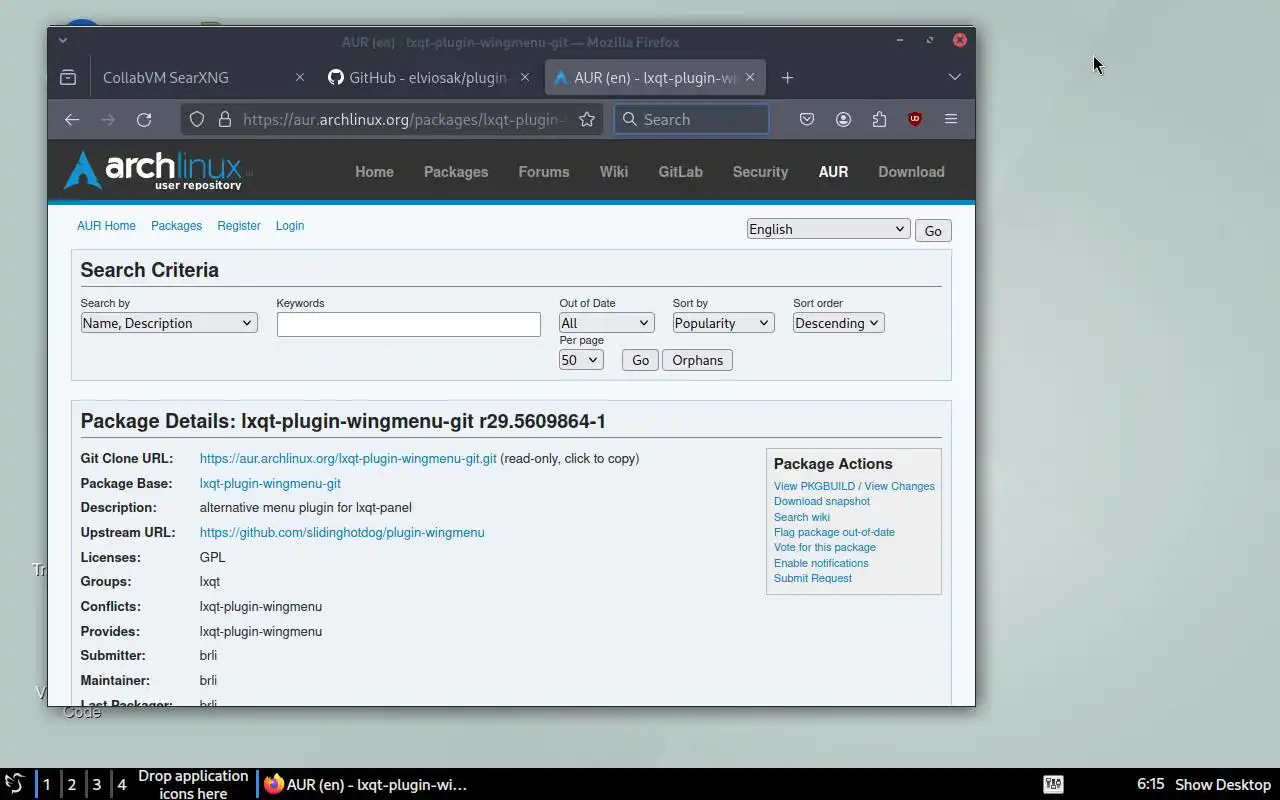Click Show Desktop on taskbar
The width and height of the screenshot is (1280, 800).
pyautogui.click(x=1223, y=785)
